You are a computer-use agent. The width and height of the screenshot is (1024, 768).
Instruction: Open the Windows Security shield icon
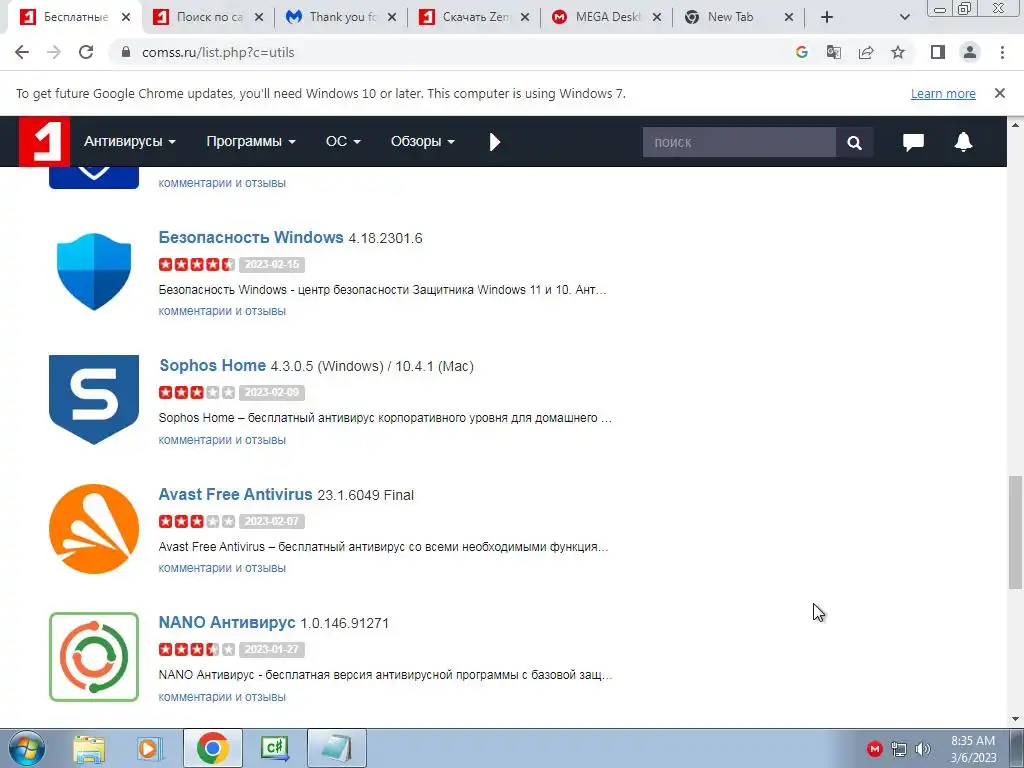point(94,271)
